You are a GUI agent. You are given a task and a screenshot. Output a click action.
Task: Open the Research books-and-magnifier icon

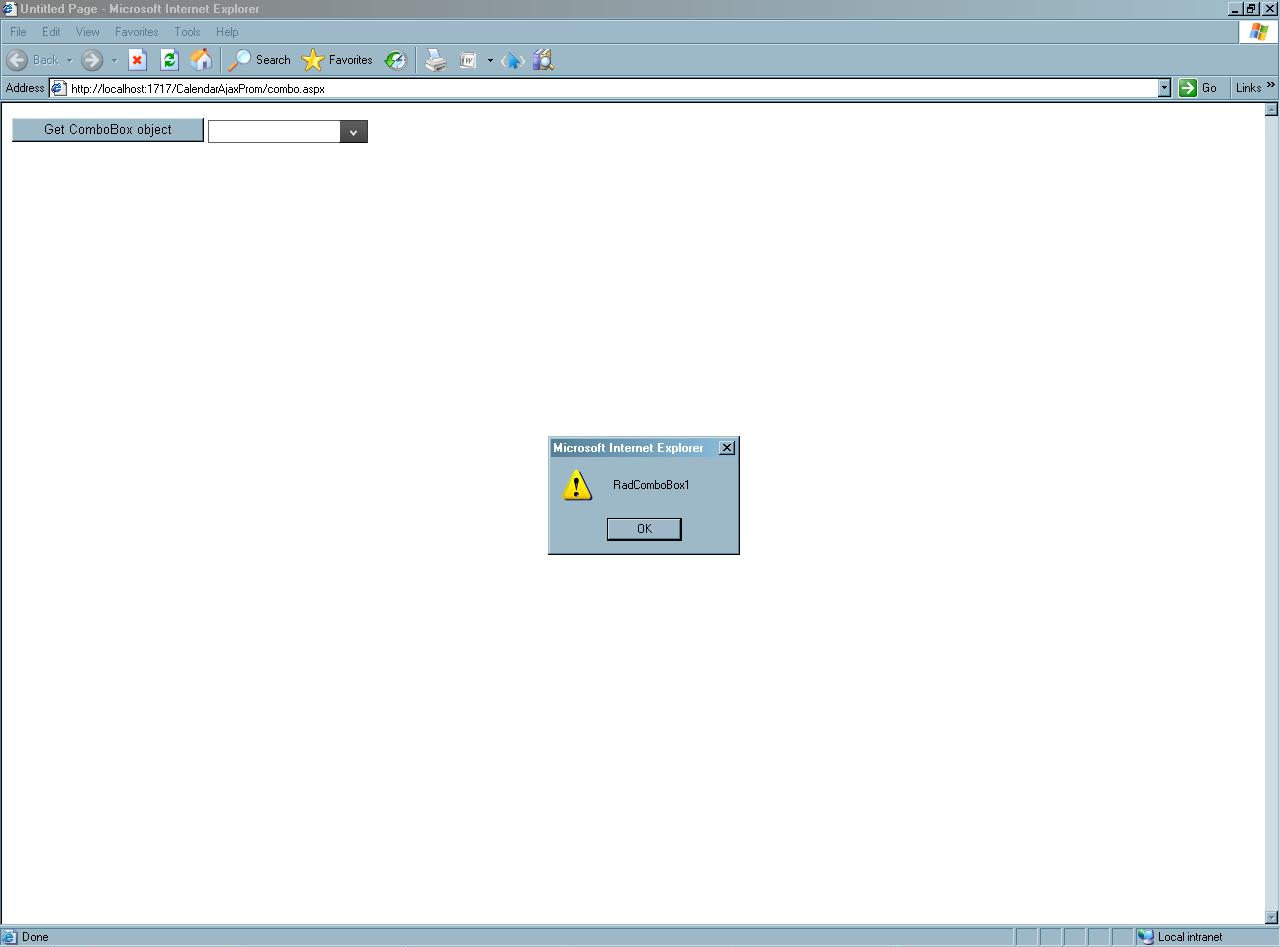tap(543, 60)
